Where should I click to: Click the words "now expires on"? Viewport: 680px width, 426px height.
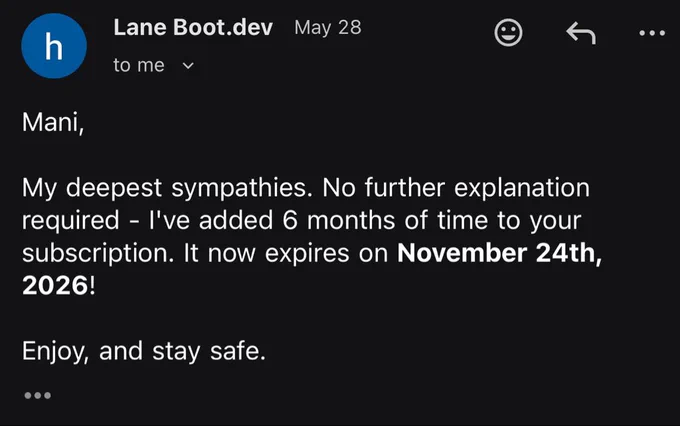pos(298,254)
